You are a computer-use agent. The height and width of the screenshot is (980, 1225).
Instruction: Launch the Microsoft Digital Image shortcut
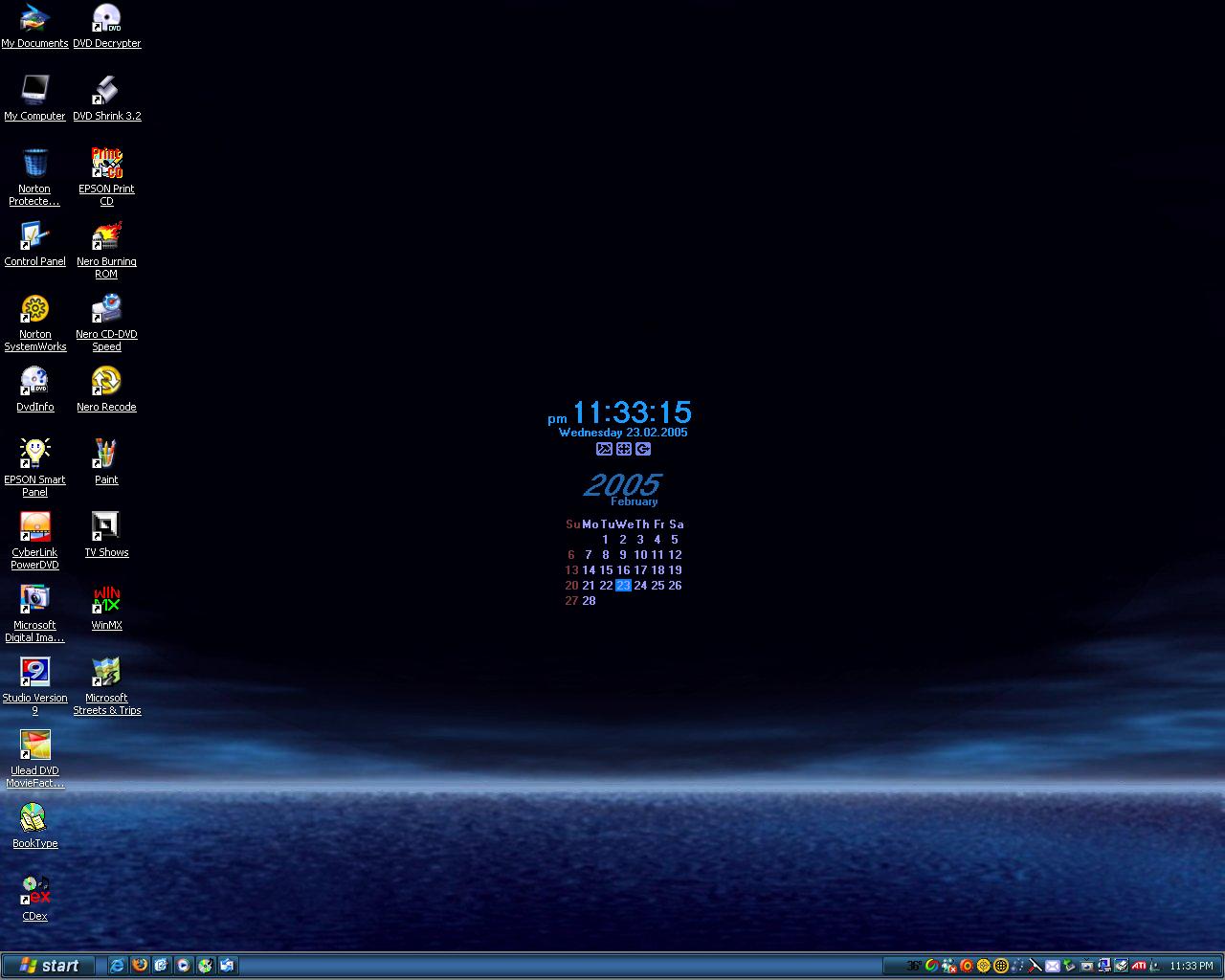pos(34,613)
